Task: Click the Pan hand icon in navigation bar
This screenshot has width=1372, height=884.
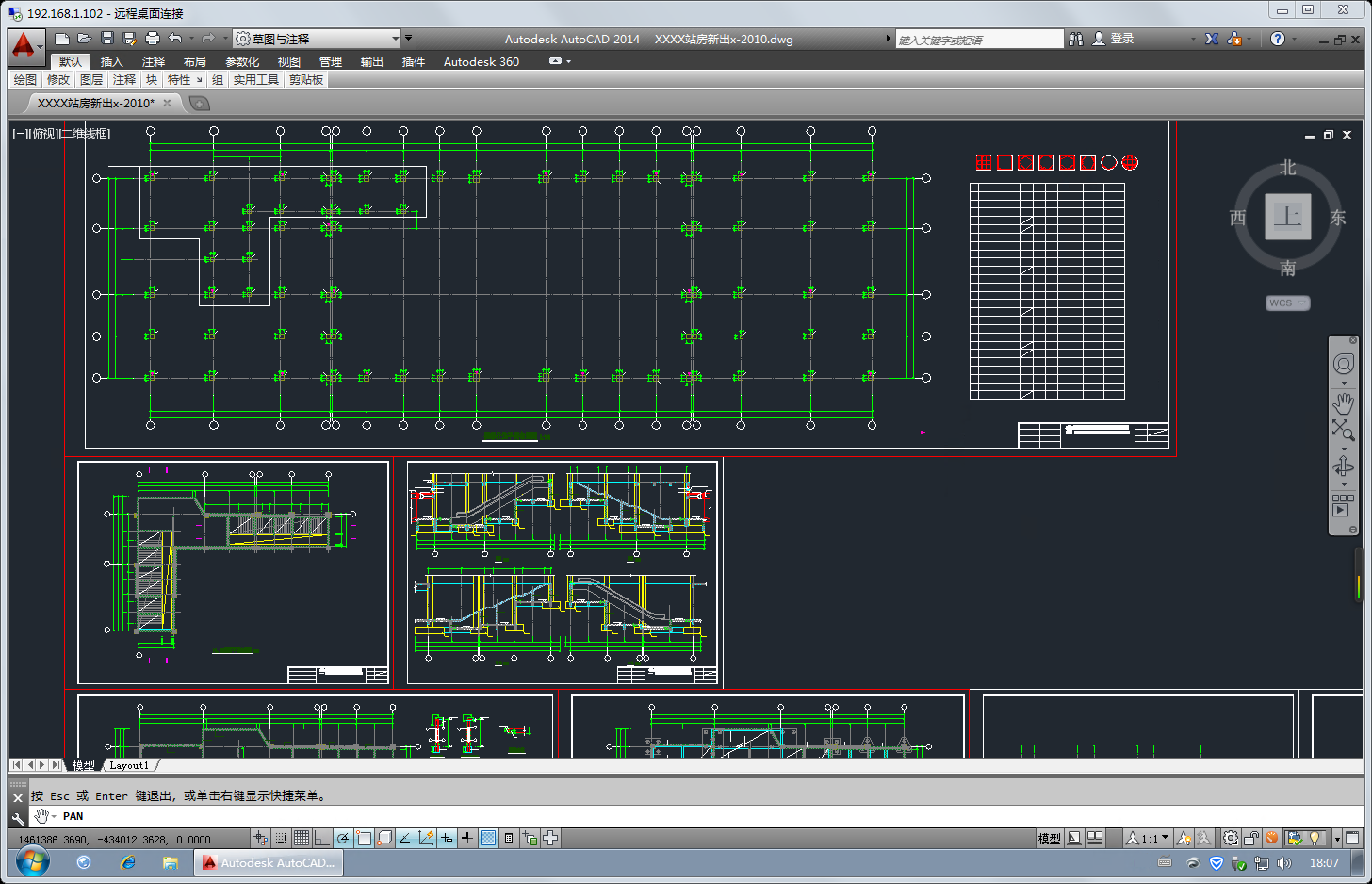Action: click(x=1344, y=403)
